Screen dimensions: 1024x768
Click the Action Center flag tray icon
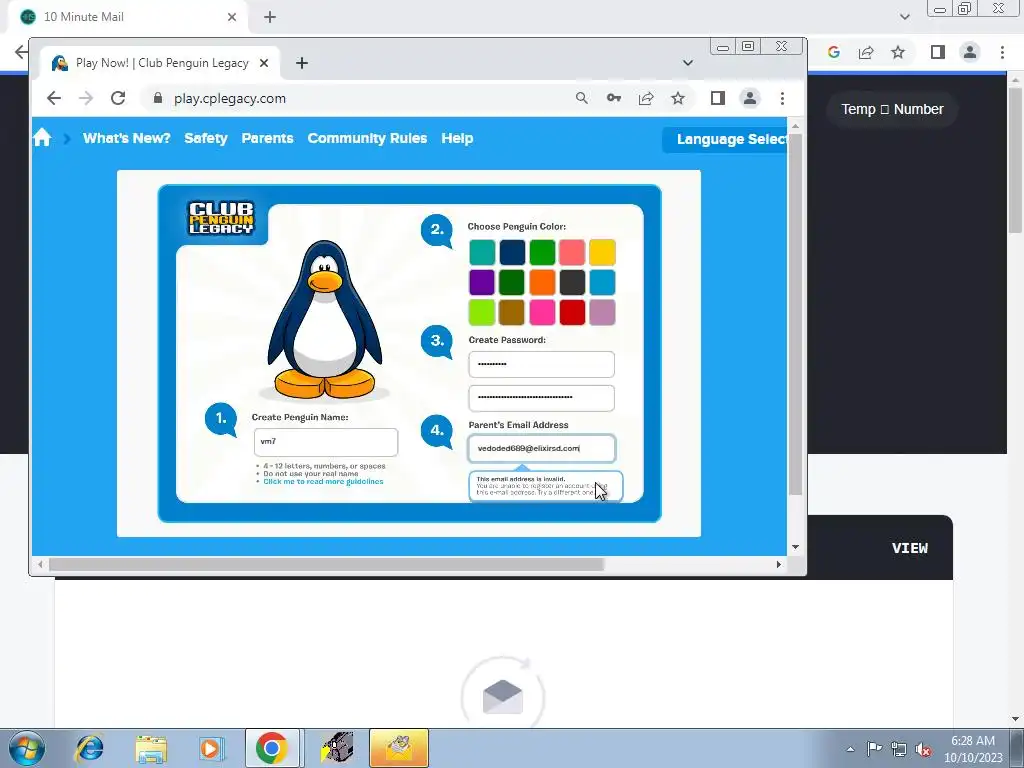click(874, 749)
